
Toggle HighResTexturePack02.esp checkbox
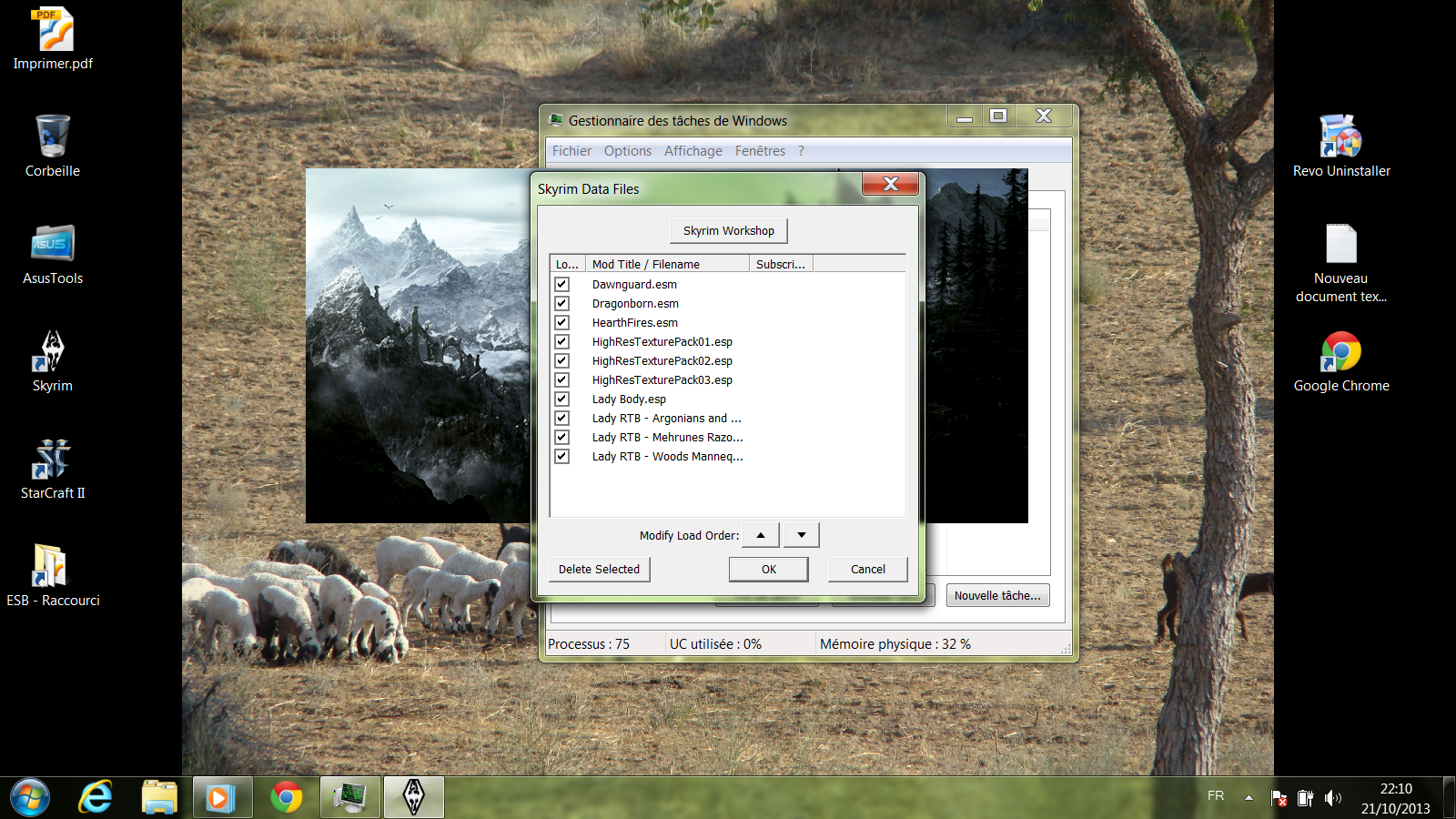click(x=562, y=360)
